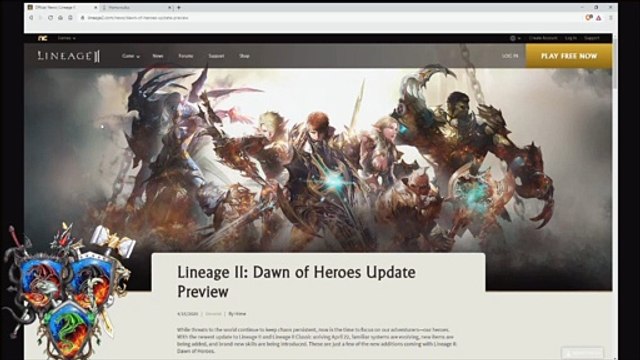Click the LOG IN link beside Play button
The image size is (640, 360).
510,56
